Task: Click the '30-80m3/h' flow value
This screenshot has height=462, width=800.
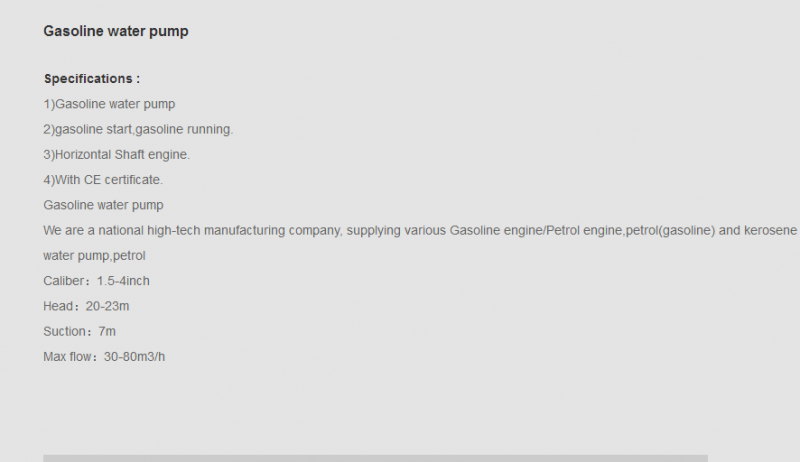Action: [134, 357]
